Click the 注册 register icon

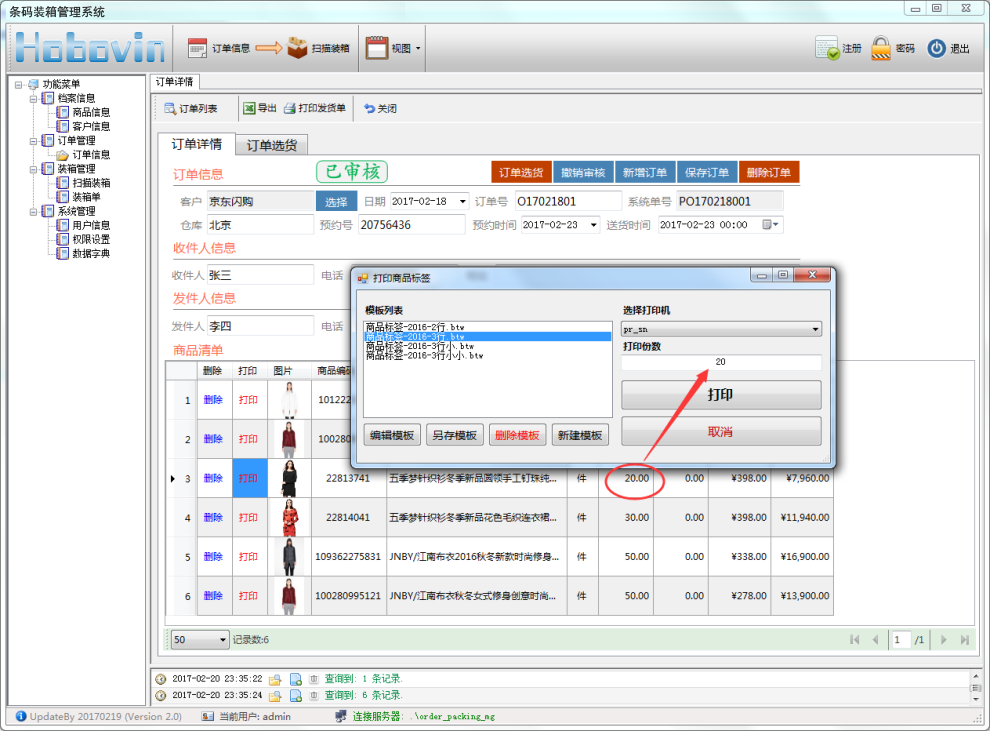coord(827,48)
